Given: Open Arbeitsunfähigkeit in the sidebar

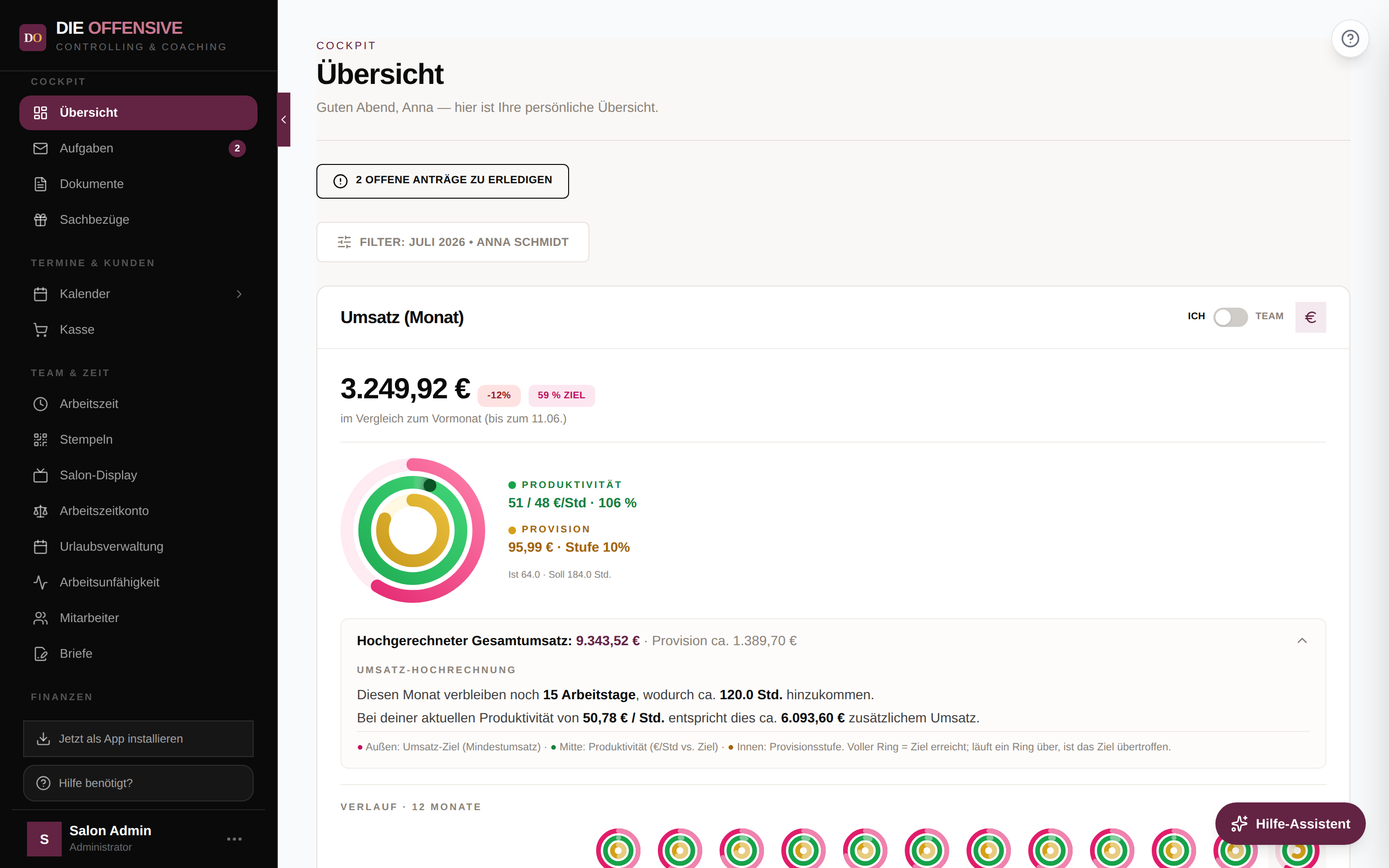Looking at the screenshot, I should click(138, 582).
